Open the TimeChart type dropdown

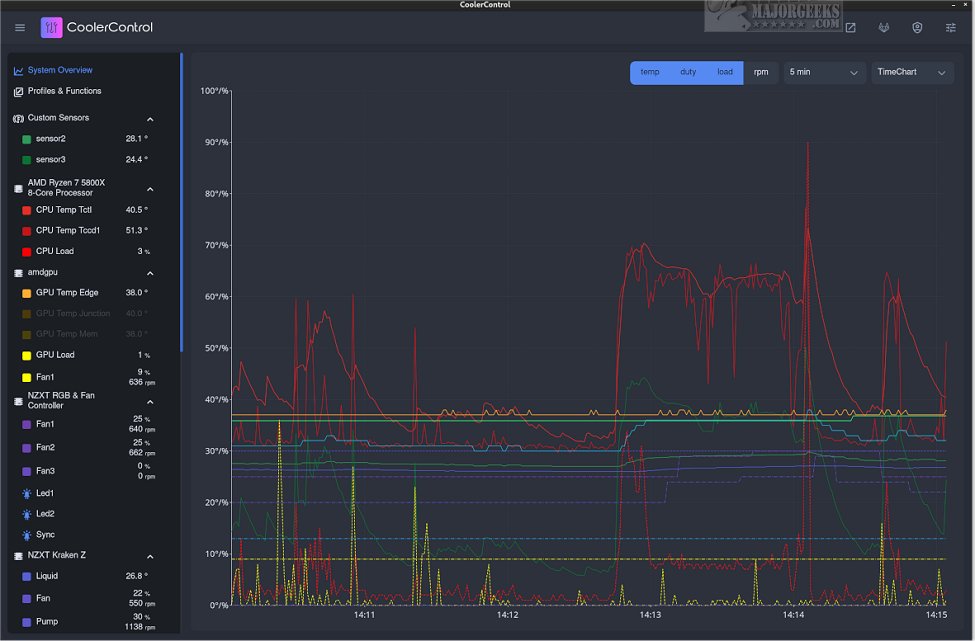click(x=911, y=72)
